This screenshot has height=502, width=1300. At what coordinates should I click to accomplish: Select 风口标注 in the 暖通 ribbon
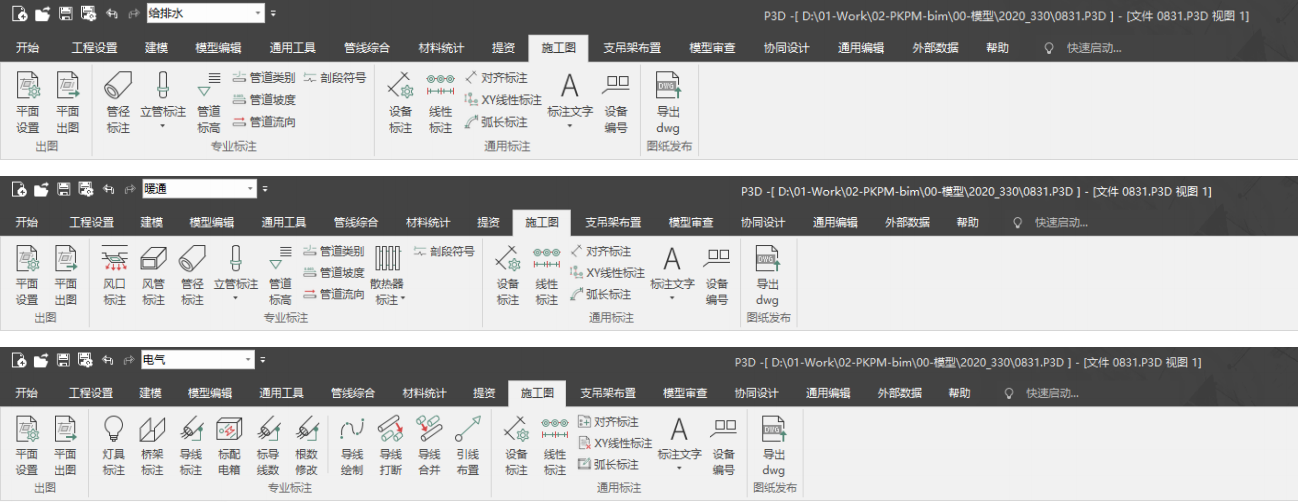point(115,275)
